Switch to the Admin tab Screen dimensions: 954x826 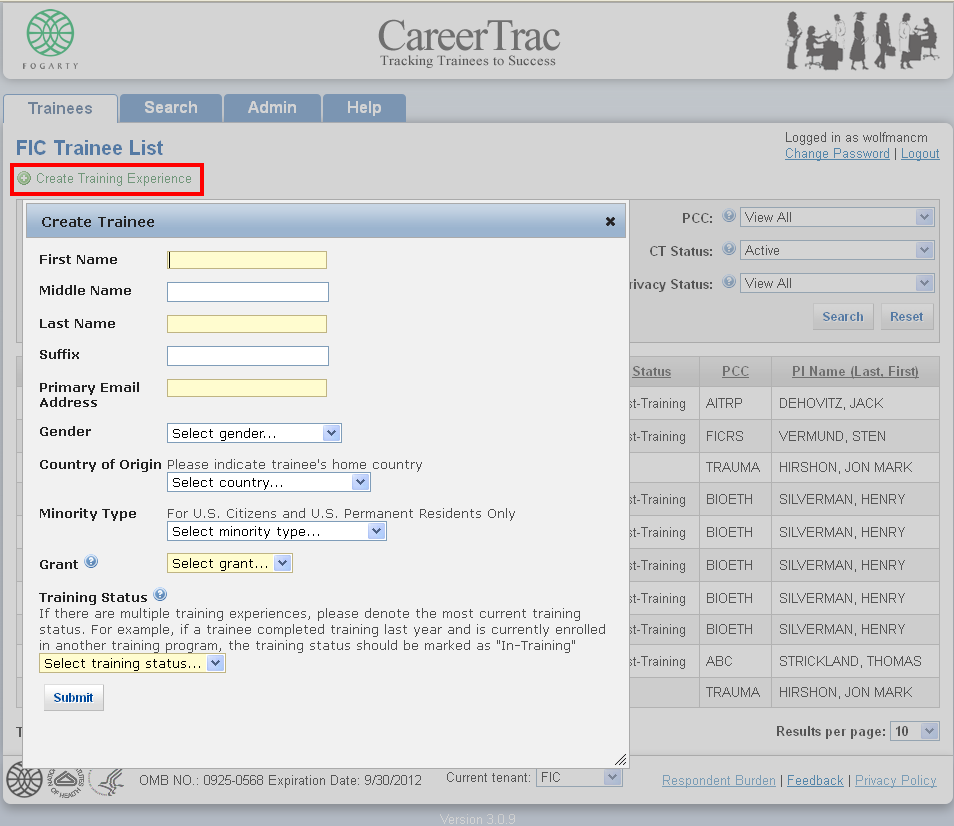tap(272, 108)
